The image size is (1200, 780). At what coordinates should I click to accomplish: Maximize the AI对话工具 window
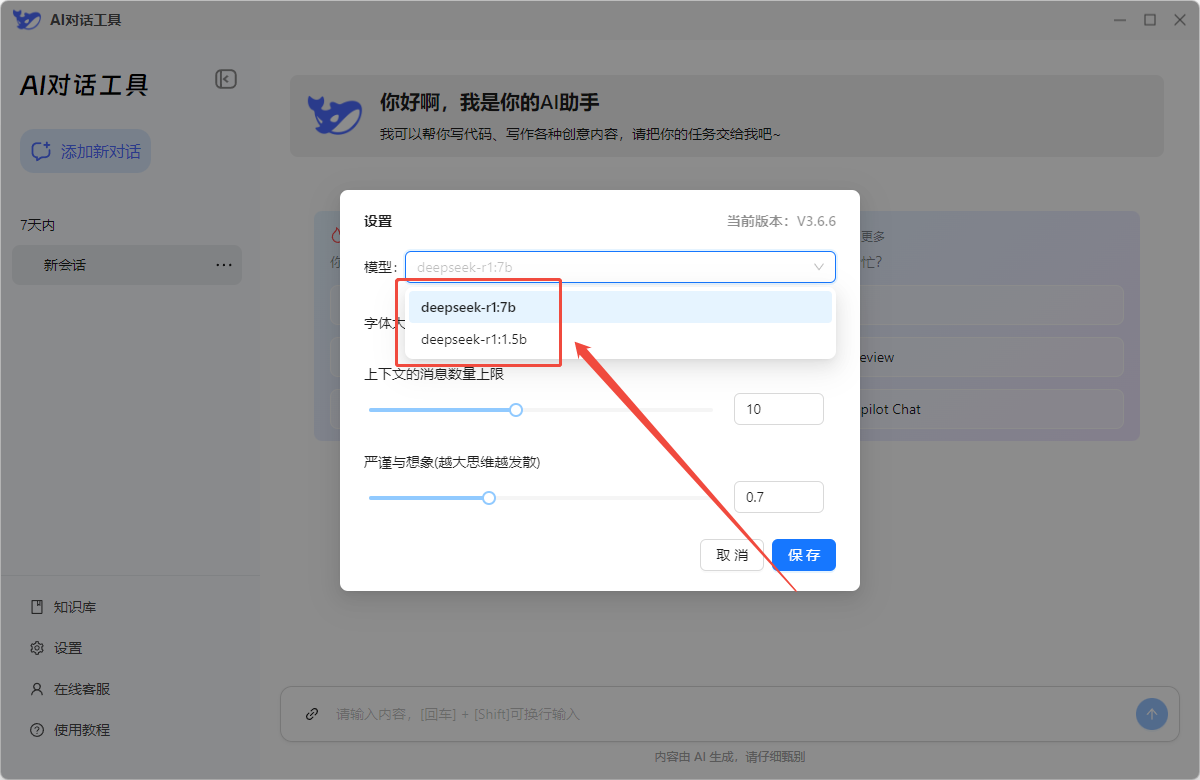[1150, 20]
